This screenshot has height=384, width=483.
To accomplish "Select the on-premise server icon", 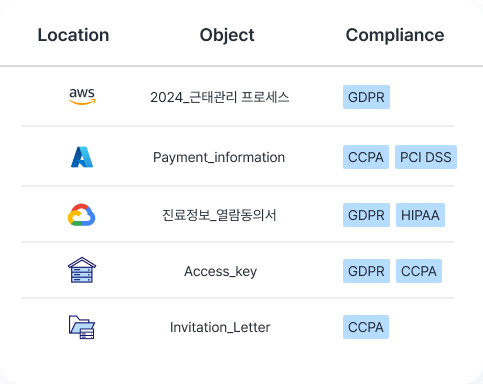I will [x=82, y=270].
